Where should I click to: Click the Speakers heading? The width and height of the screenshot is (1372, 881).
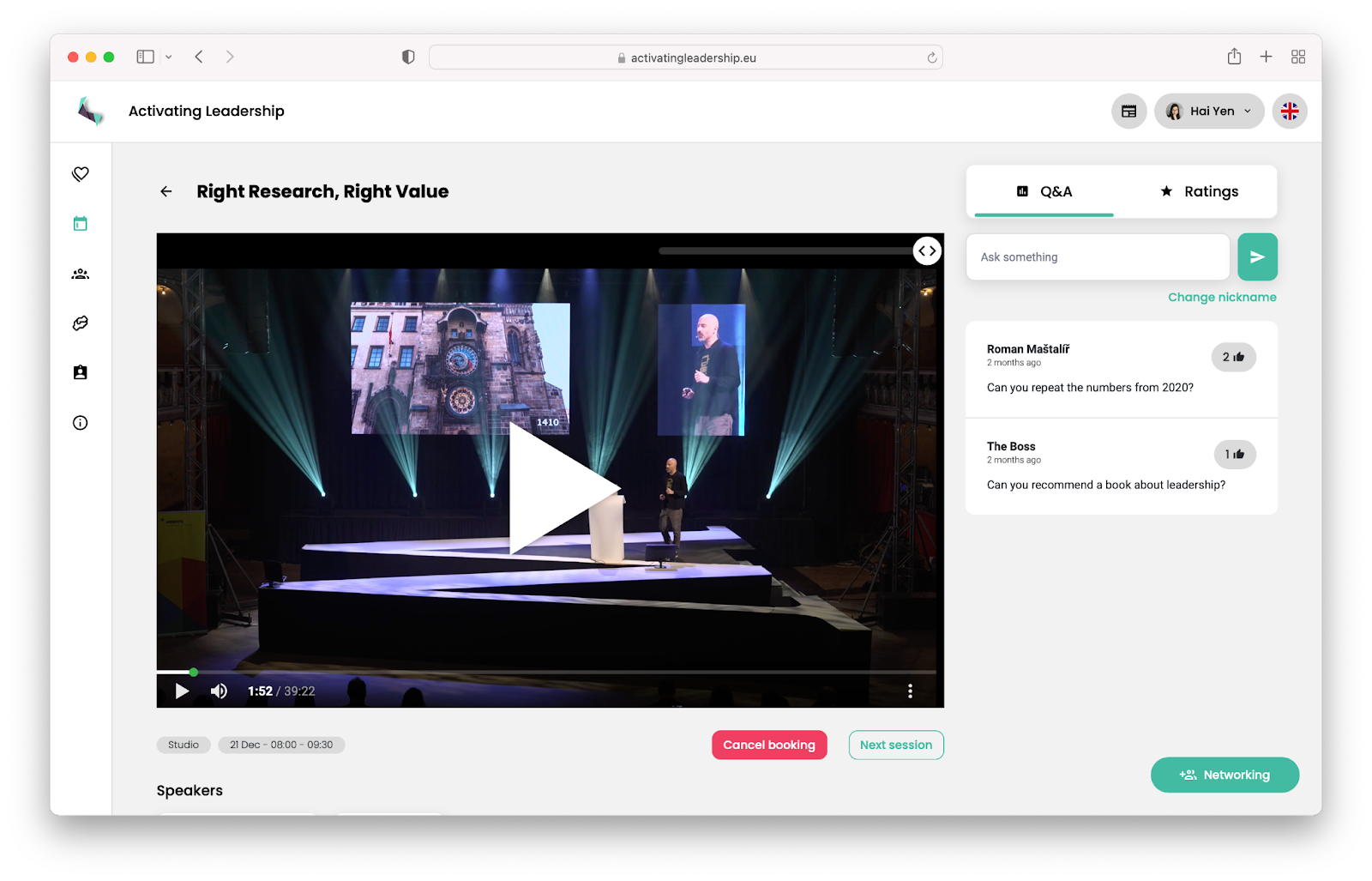pyautogui.click(x=190, y=790)
